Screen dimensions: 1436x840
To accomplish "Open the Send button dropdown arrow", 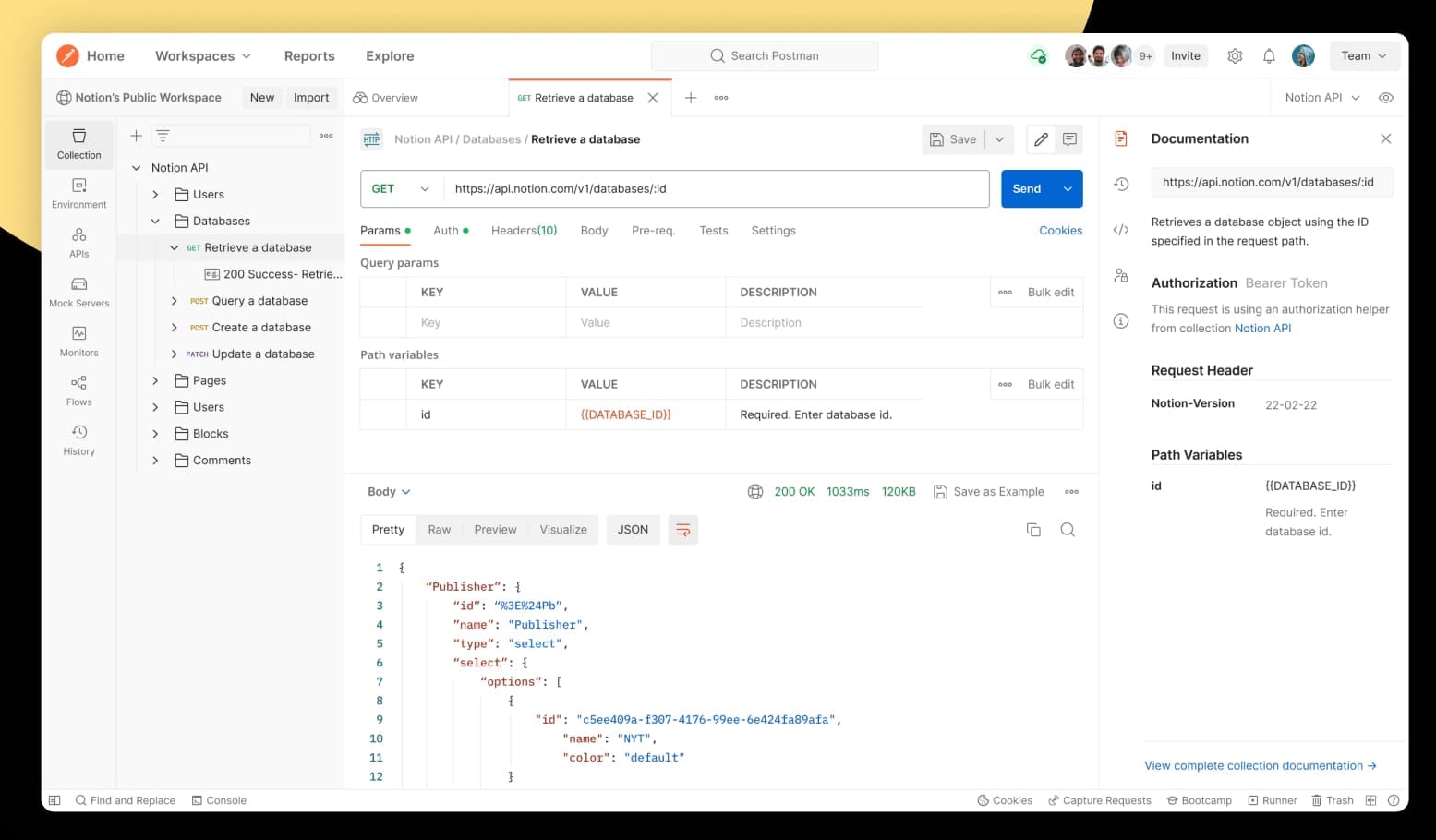I will coord(1068,188).
